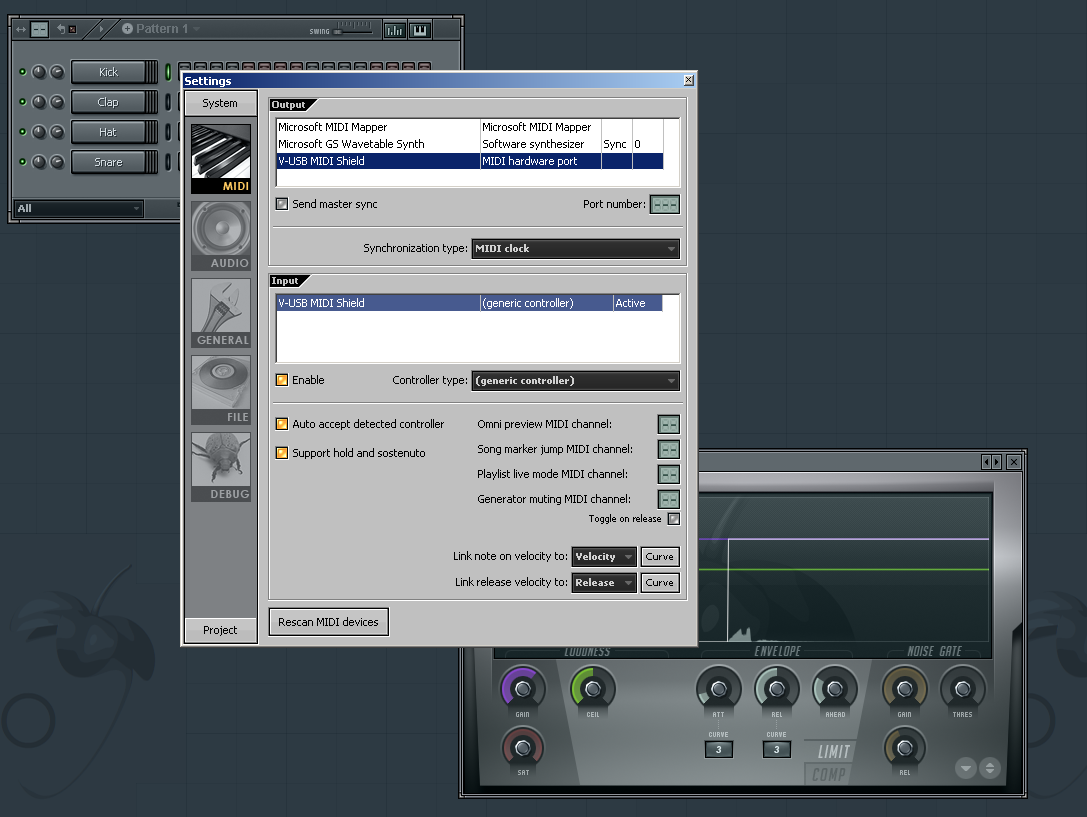
Task: Select the System tab
Action: [220, 103]
